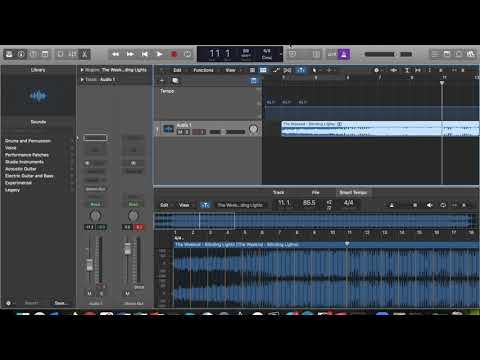The image size is (480, 360).
Task: Toggle the Show Automation button in tracks menu bar
Action: [276, 70]
